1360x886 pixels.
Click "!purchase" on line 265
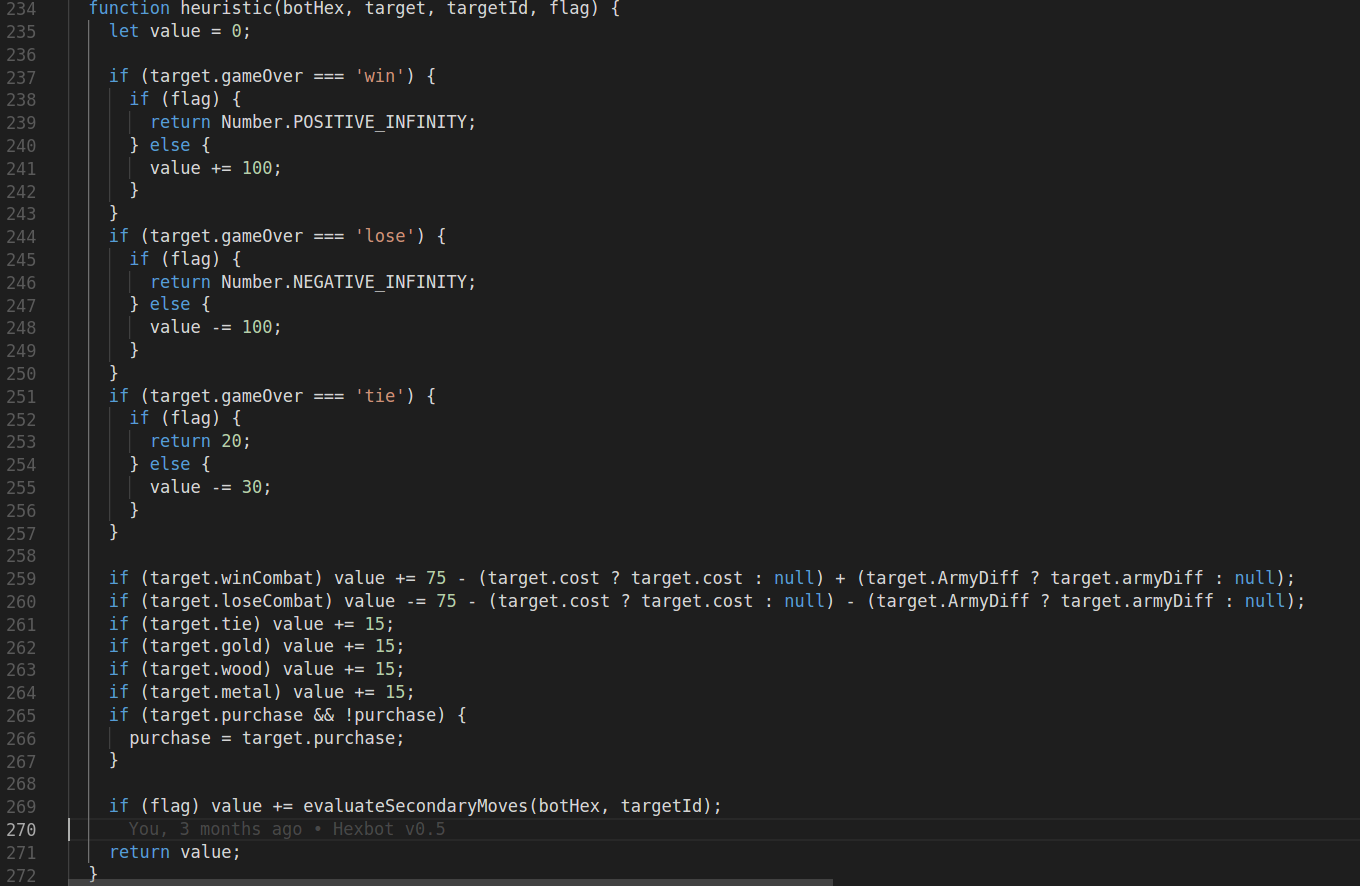391,715
